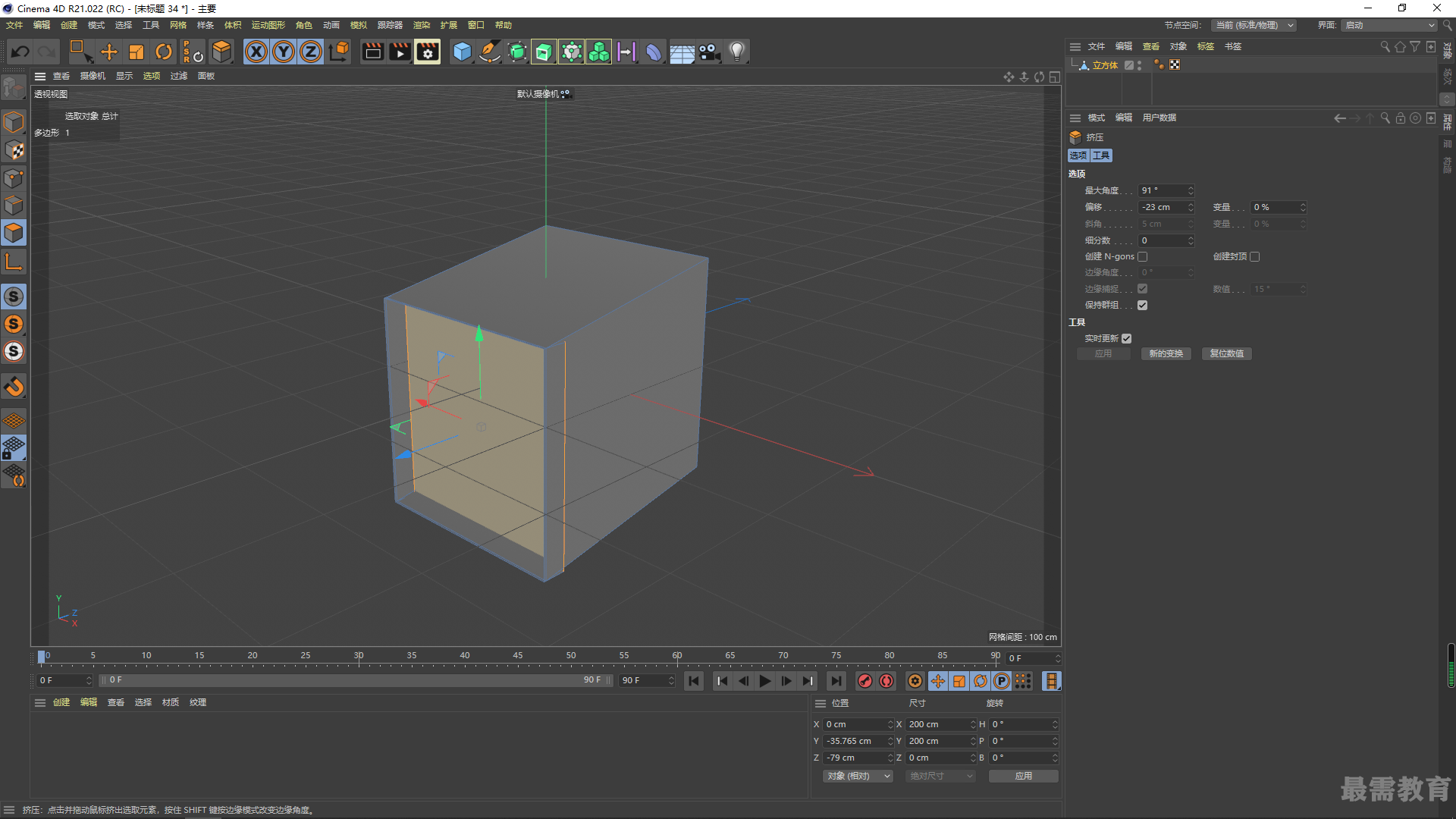The width and height of the screenshot is (1456, 819).
Task: Click timeline playhead at frame 0
Action: 42,657
